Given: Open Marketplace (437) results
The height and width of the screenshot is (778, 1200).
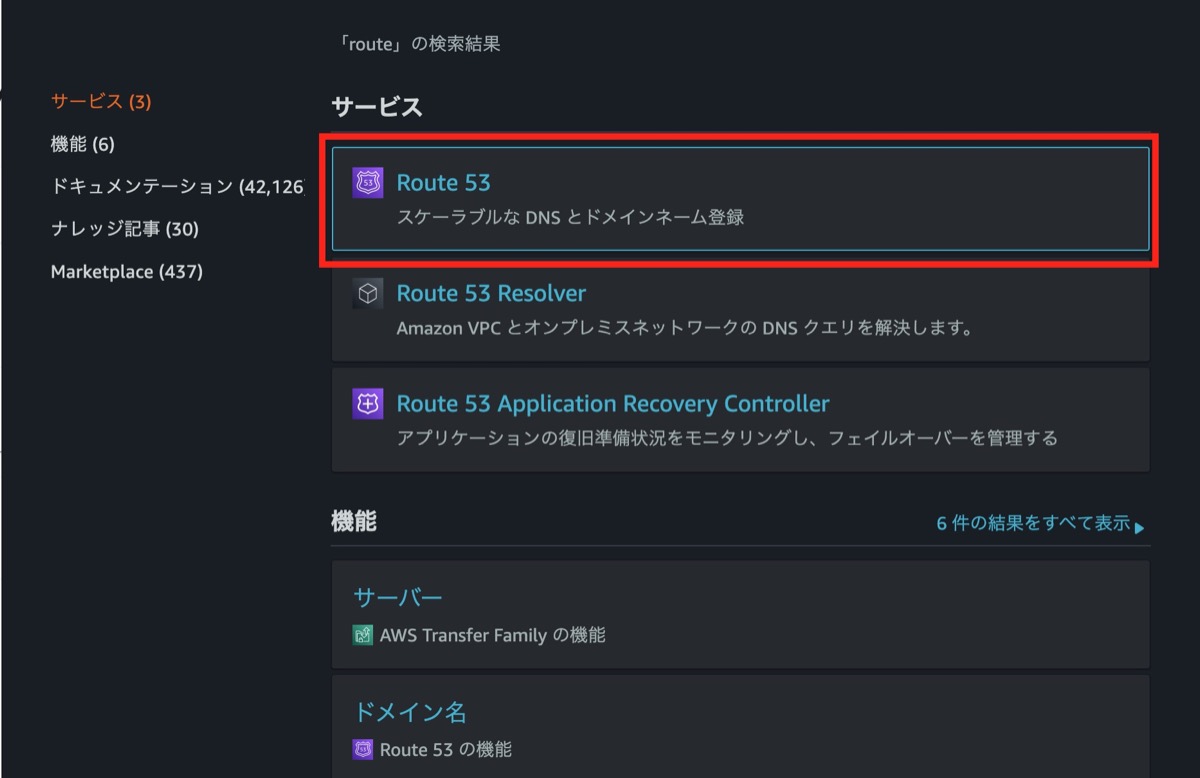Looking at the screenshot, I should (x=126, y=270).
